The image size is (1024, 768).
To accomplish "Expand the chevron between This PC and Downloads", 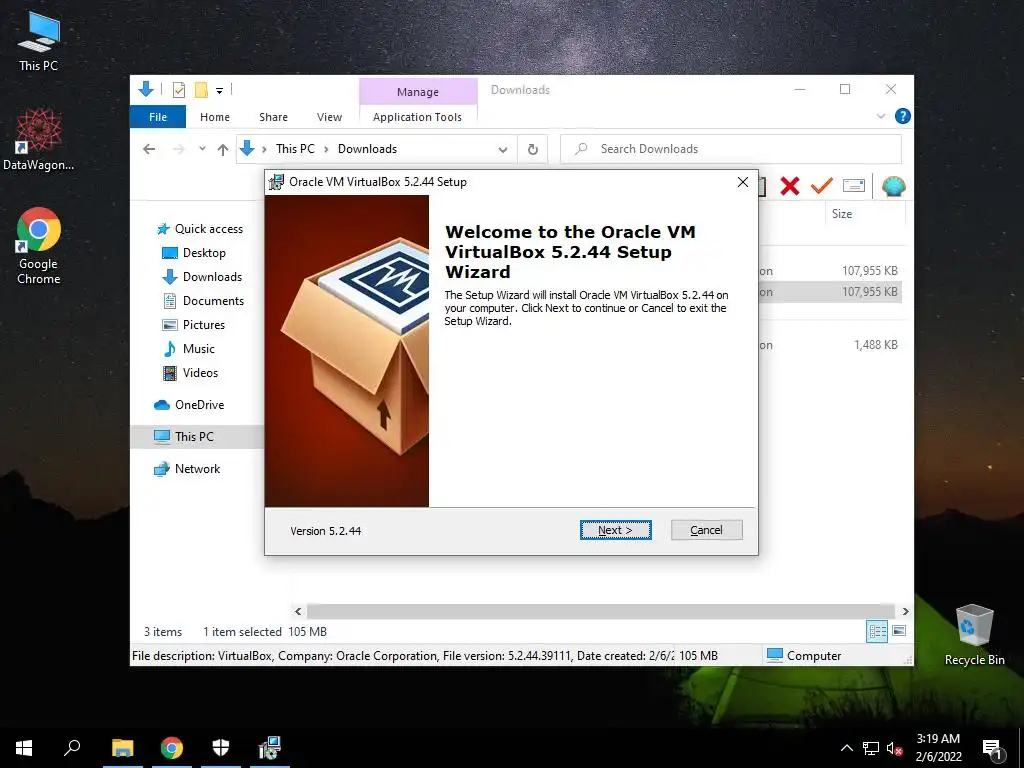I will click(x=326, y=150).
